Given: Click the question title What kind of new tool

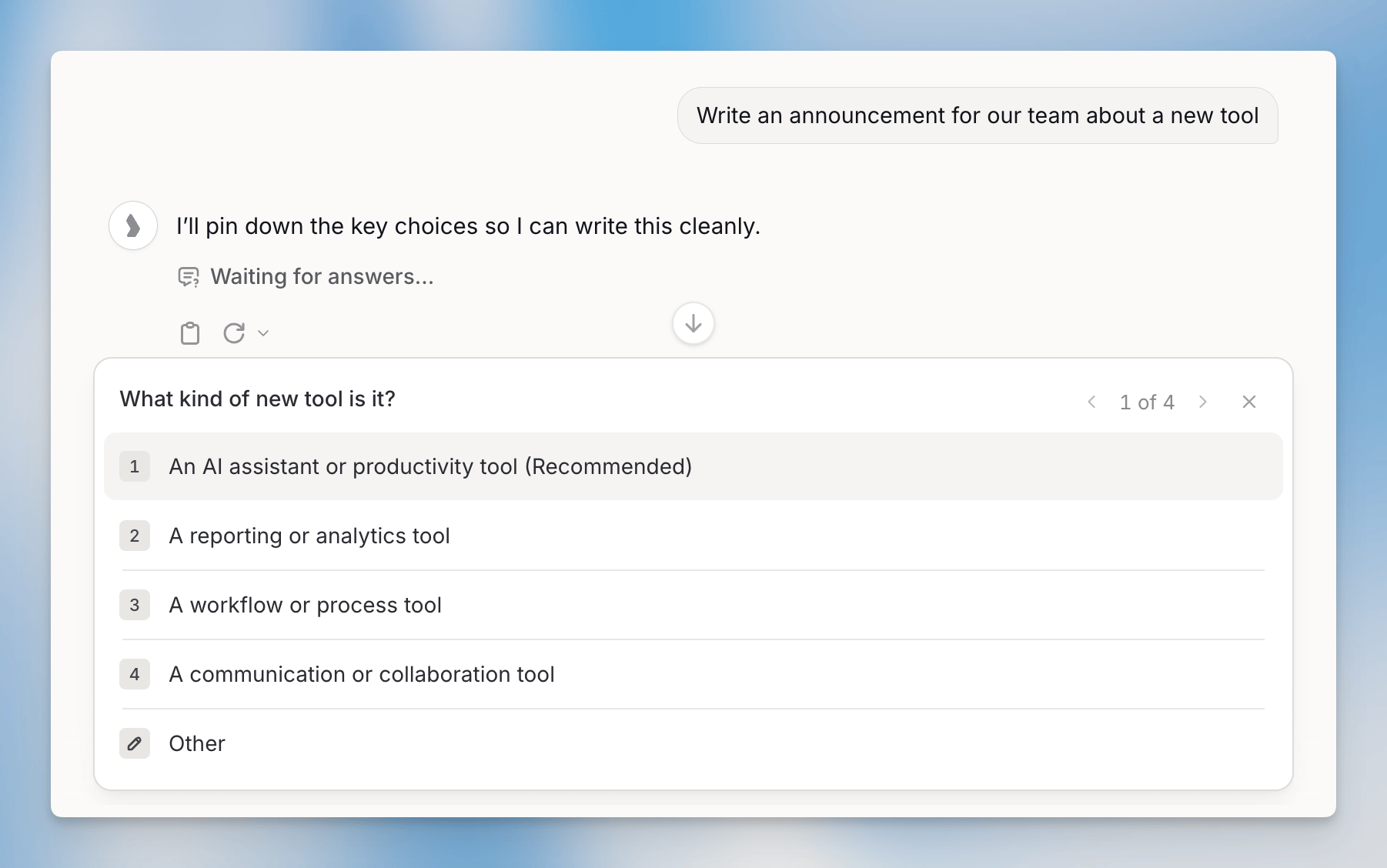Looking at the screenshot, I should click(x=257, y=399).
